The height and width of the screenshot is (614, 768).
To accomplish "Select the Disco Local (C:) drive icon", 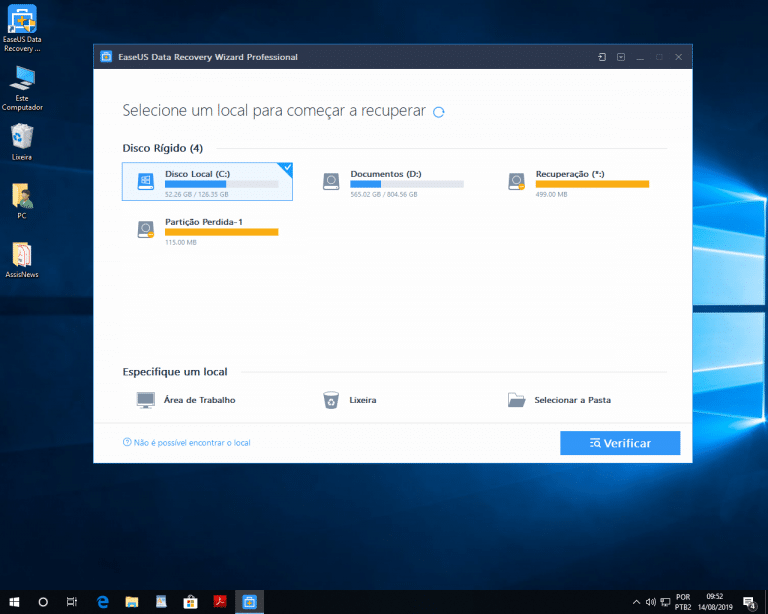I will [x=145, y=181].
